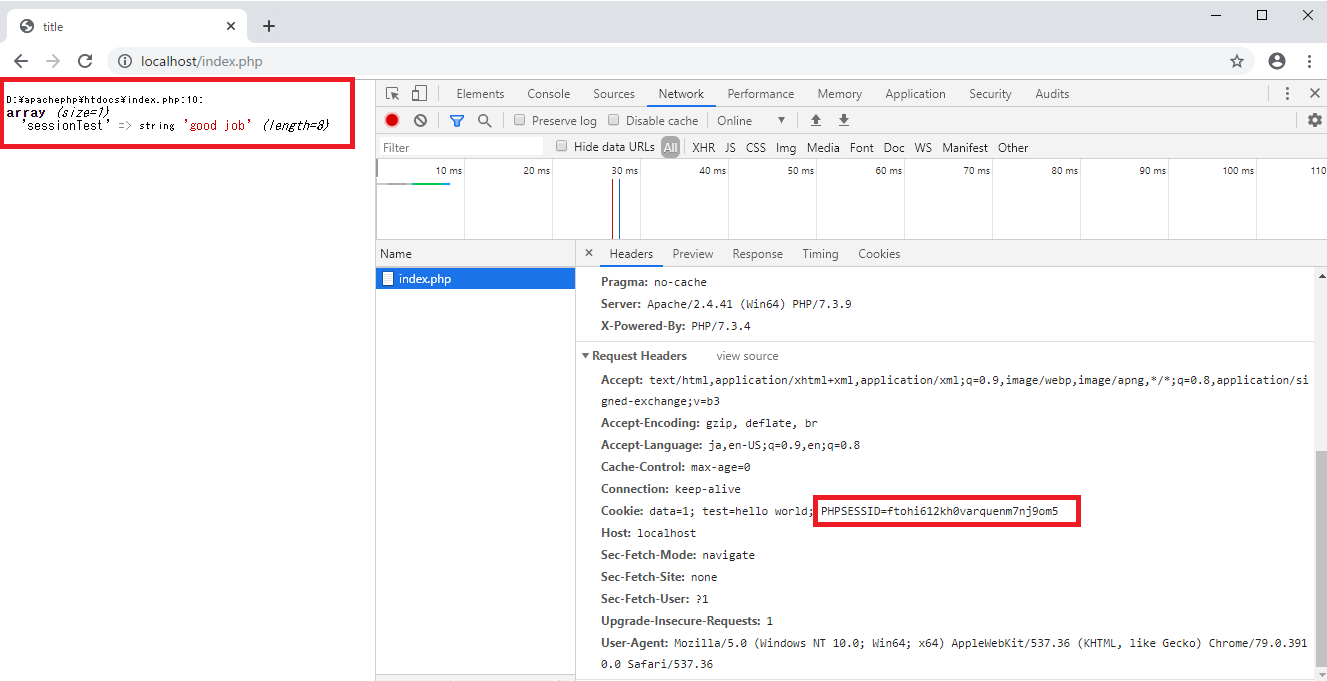The height and width of the screenshot is (681, 1327).
Task: Bookmark this page with the star
Action: pyautogui.click(x=1237, y=61)
